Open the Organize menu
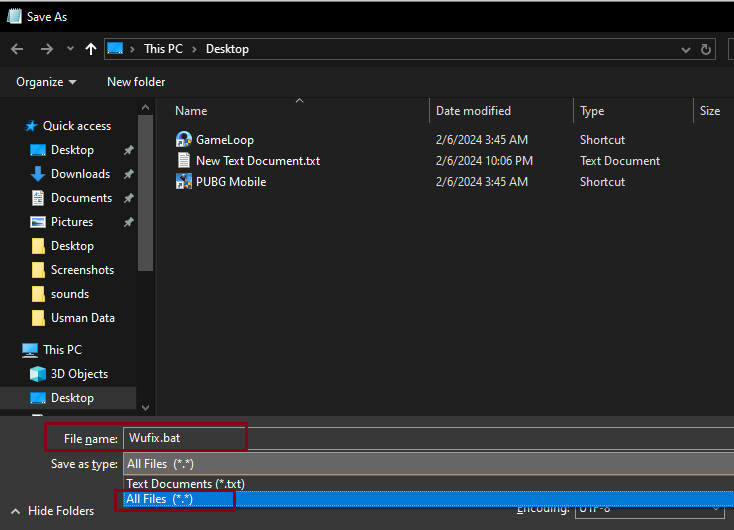Viewport: 734px width, 530px height. pos(46,82)
